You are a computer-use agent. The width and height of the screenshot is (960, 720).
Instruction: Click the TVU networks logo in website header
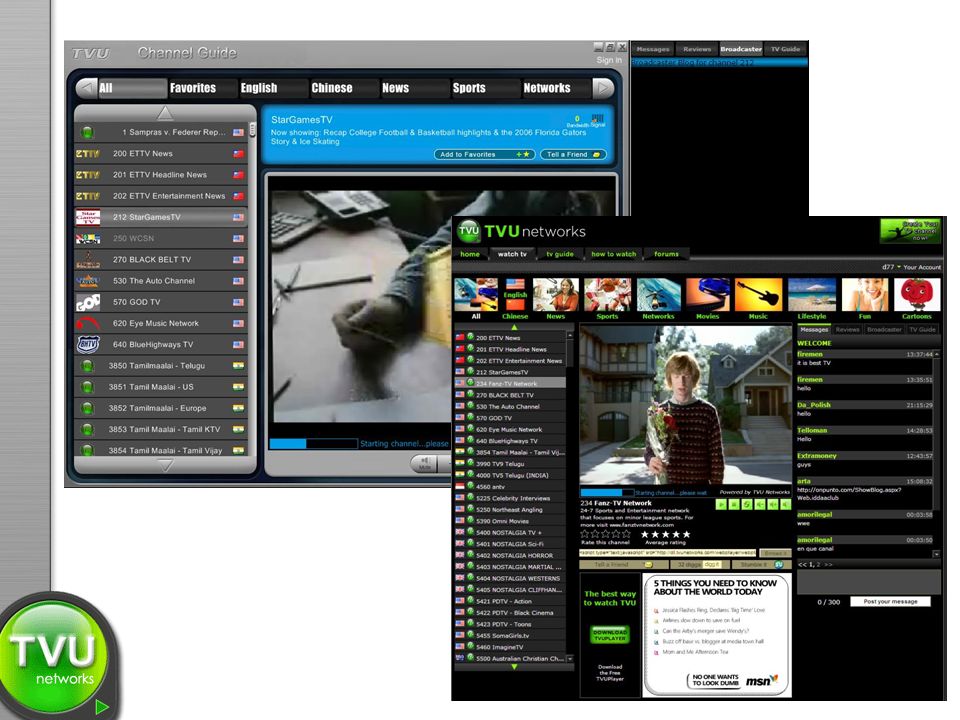point(522,231)
